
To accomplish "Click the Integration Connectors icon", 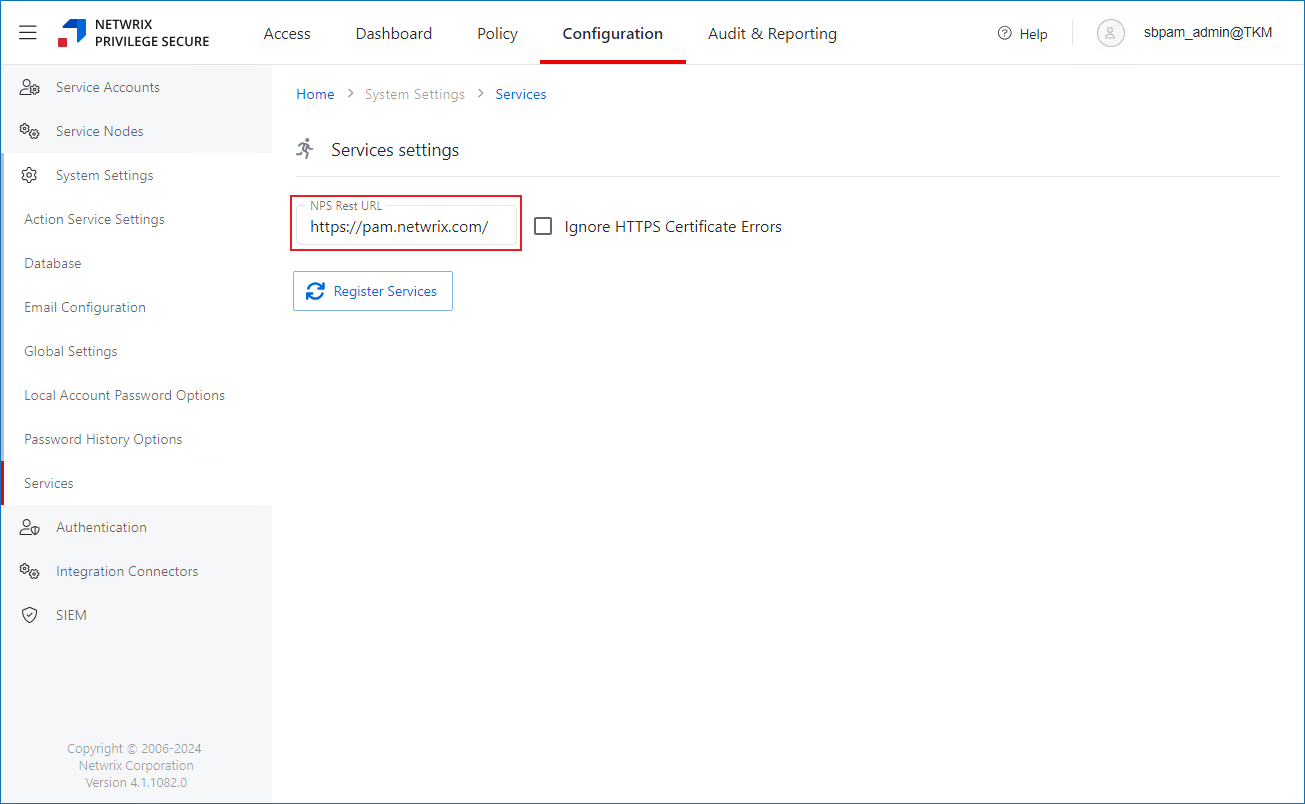I will click(29, 571).
